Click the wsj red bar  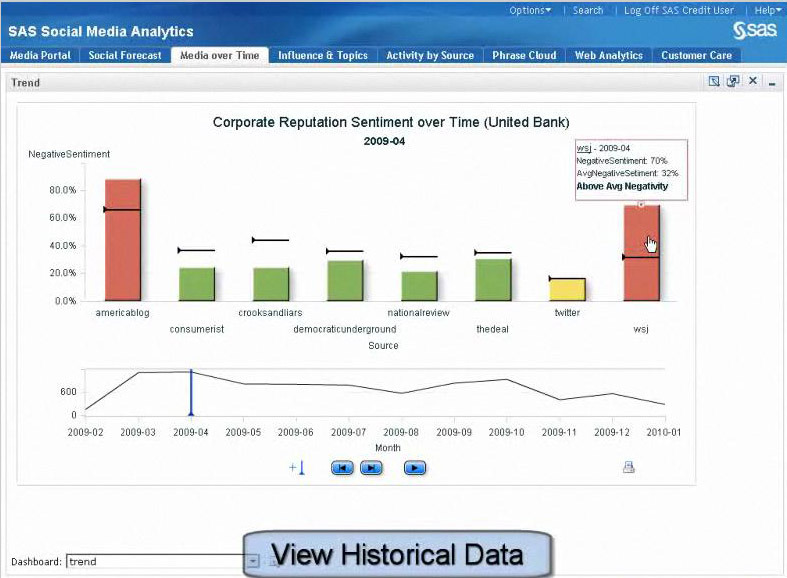point(642,253)
